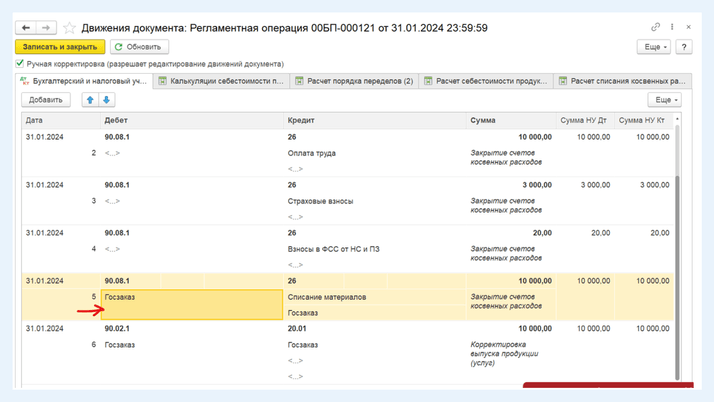
Task: Select debit account 90.02.1 cell
Action: [x=117, y=328]
